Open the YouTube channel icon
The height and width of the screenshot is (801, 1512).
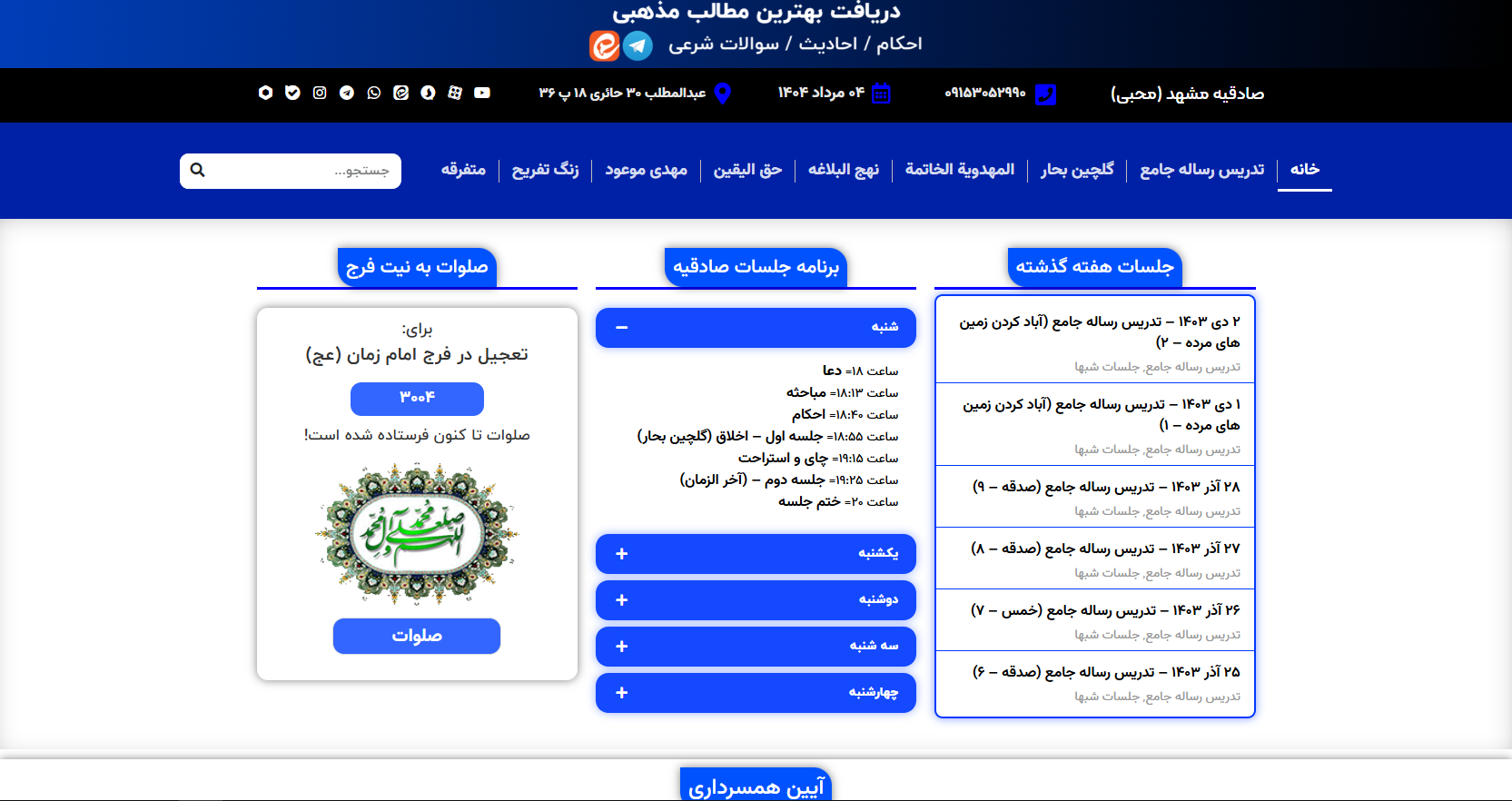(x=482, y=93)
